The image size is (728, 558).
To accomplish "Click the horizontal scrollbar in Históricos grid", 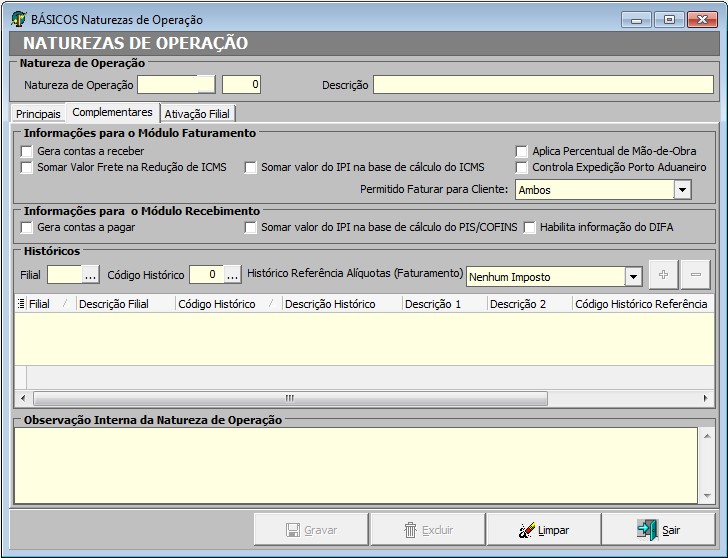I will [290, 398].
